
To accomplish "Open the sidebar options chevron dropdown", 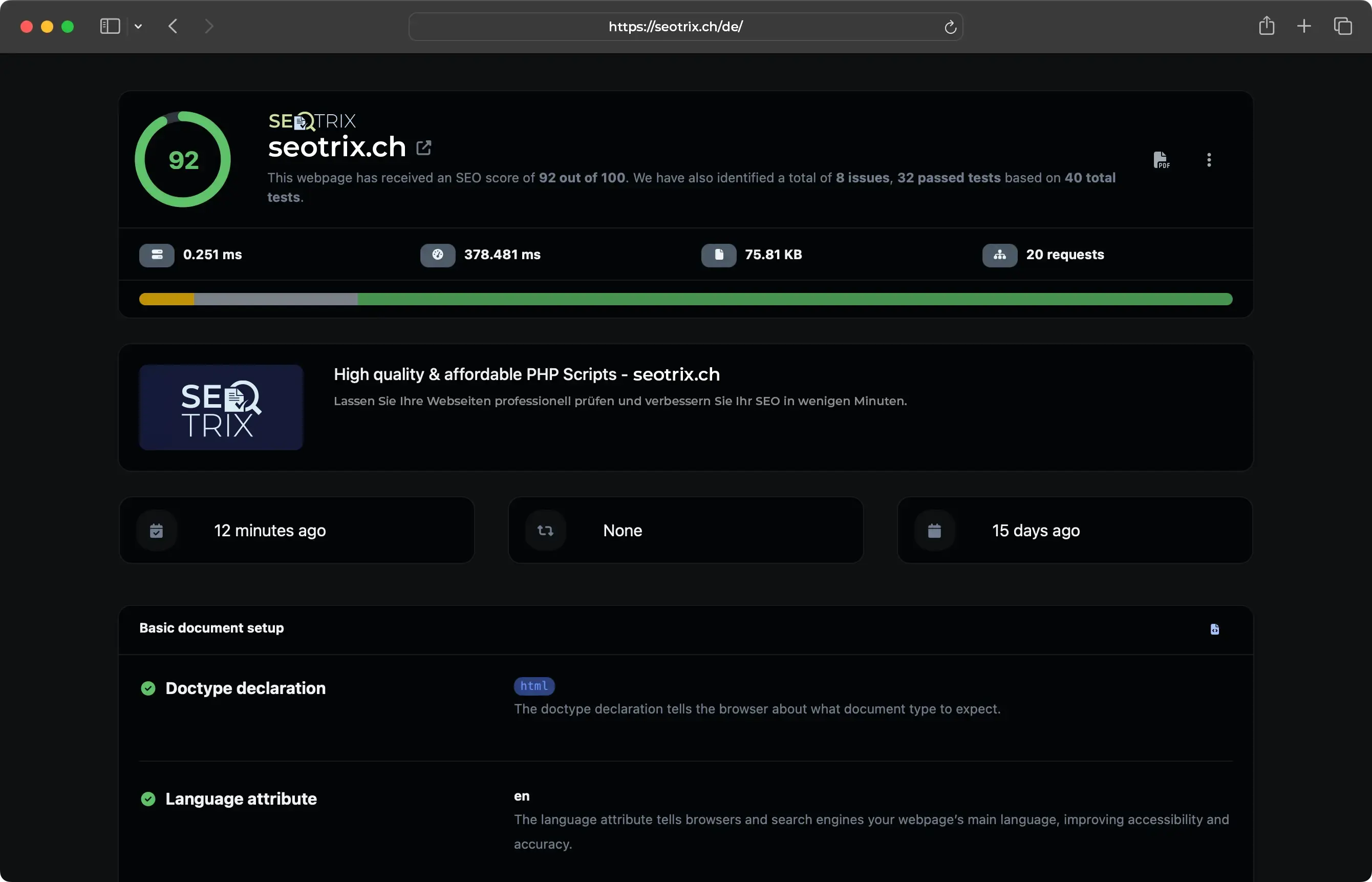I will (138, 26).
